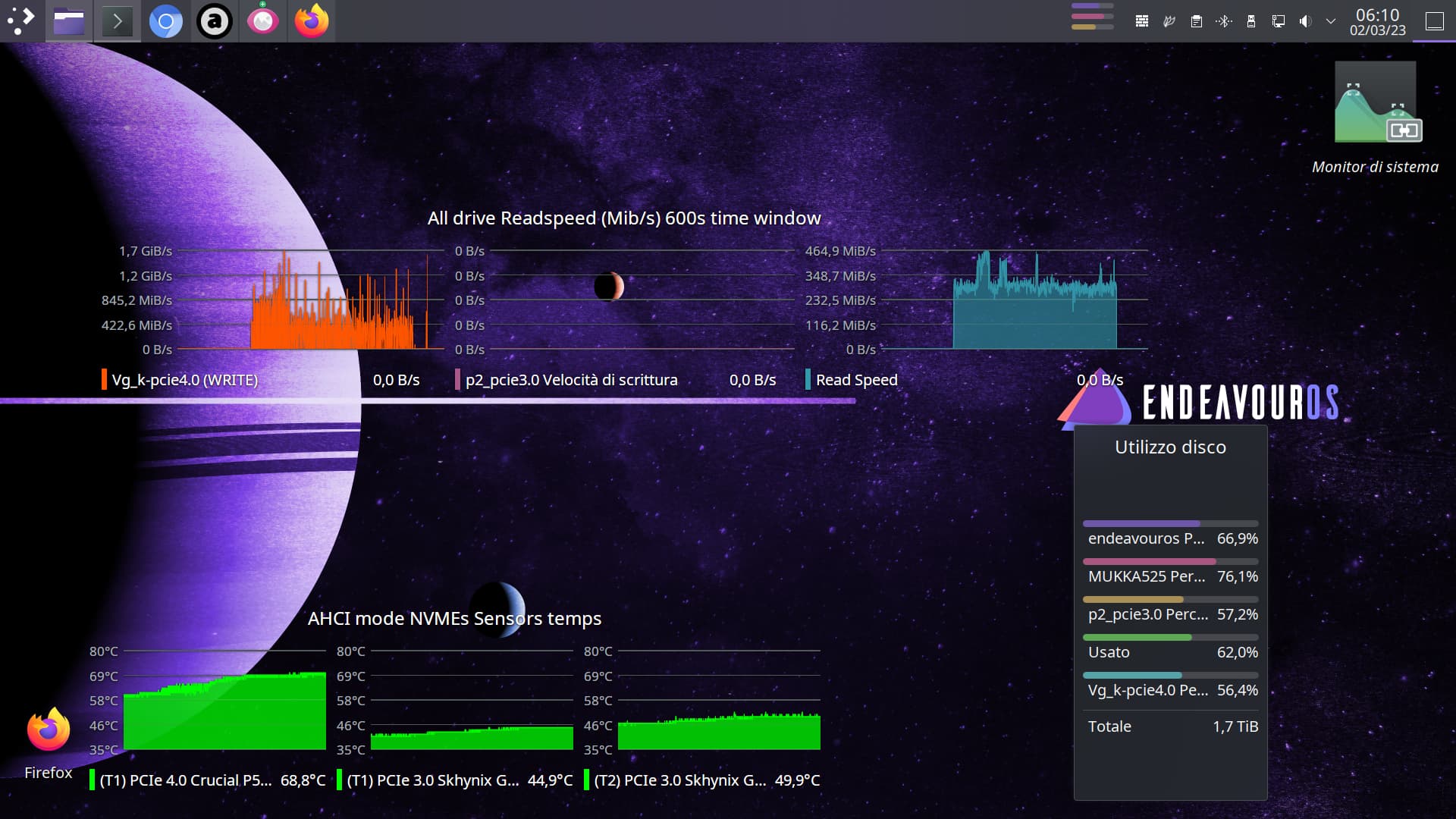Launch Firefox from the top panel
1456x819 pixels.
(312, 21)
